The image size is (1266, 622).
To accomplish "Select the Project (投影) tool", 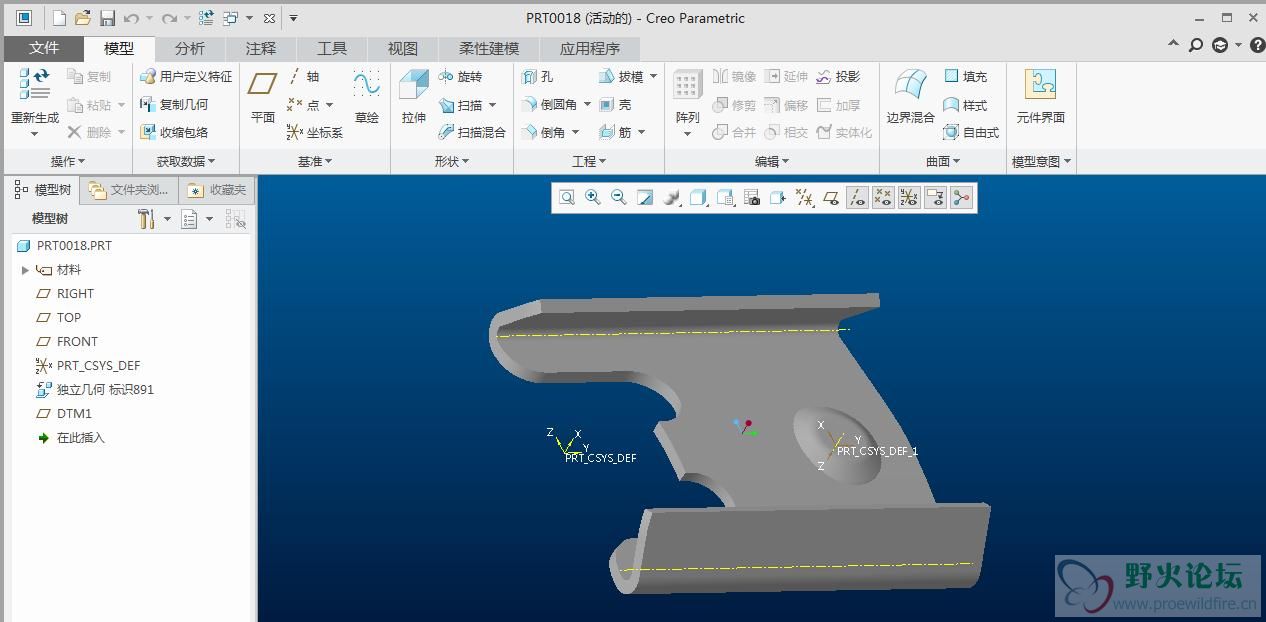I will click(838, 76).
